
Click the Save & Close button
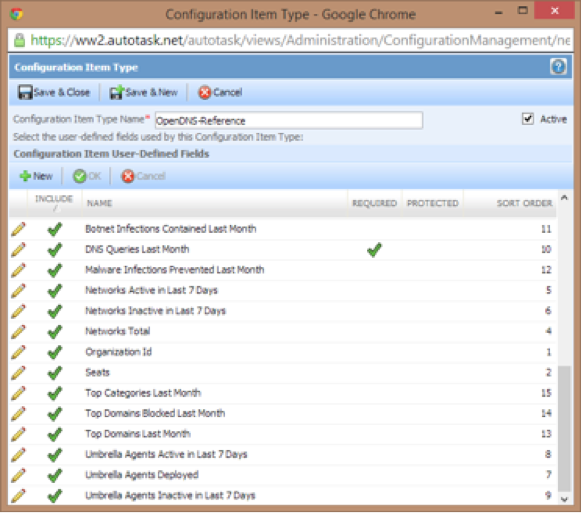point(54,92)
